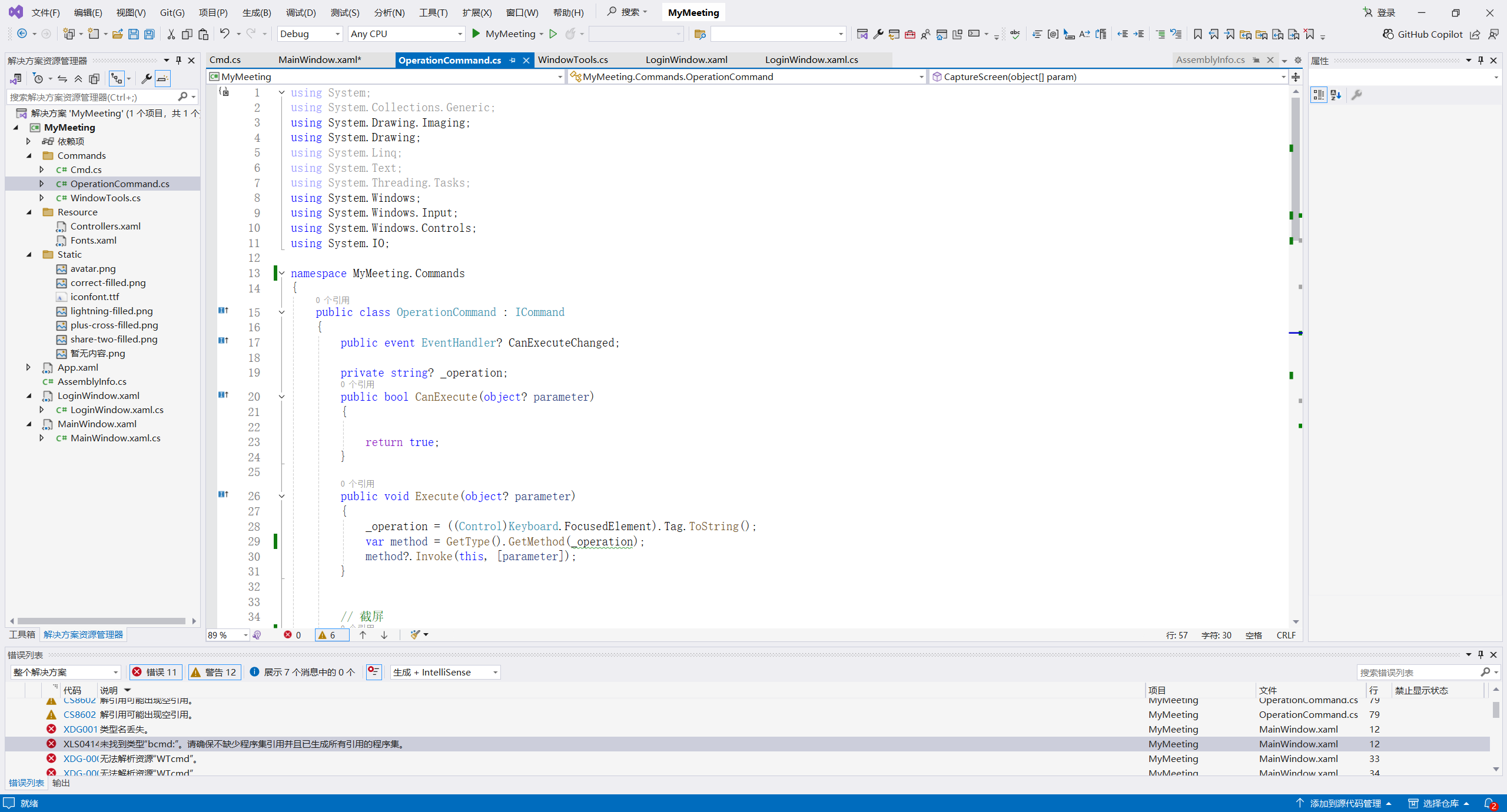Open the Debug configuration dropdown
Screen dimensions: 1507x812
[310, 34]
